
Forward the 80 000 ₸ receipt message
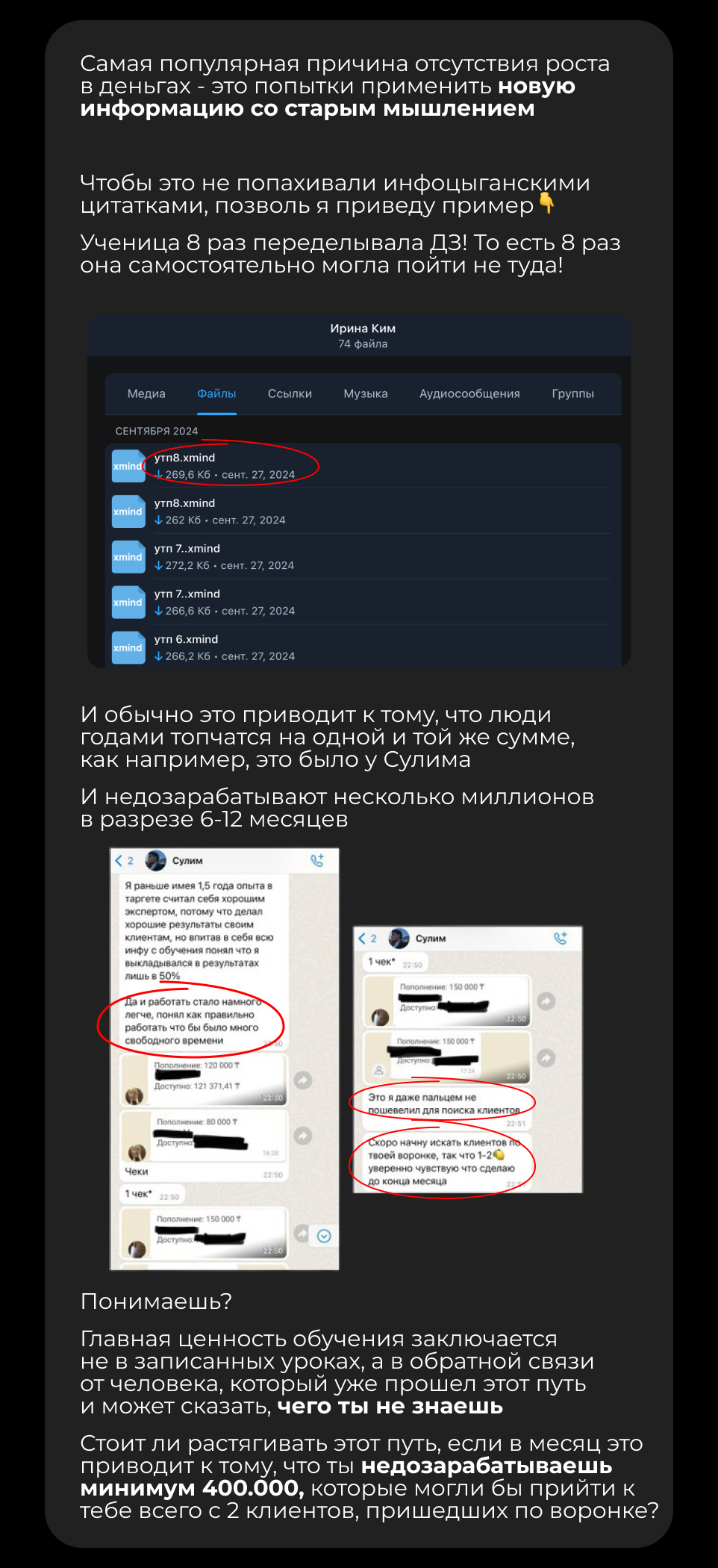click(x=302, y=1136)
